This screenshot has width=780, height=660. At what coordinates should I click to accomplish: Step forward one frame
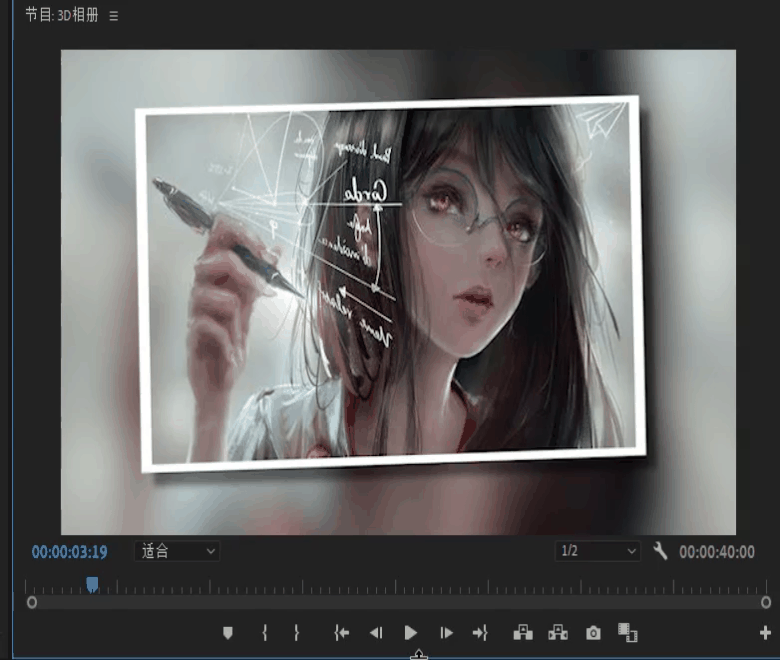tap(446, 633)
